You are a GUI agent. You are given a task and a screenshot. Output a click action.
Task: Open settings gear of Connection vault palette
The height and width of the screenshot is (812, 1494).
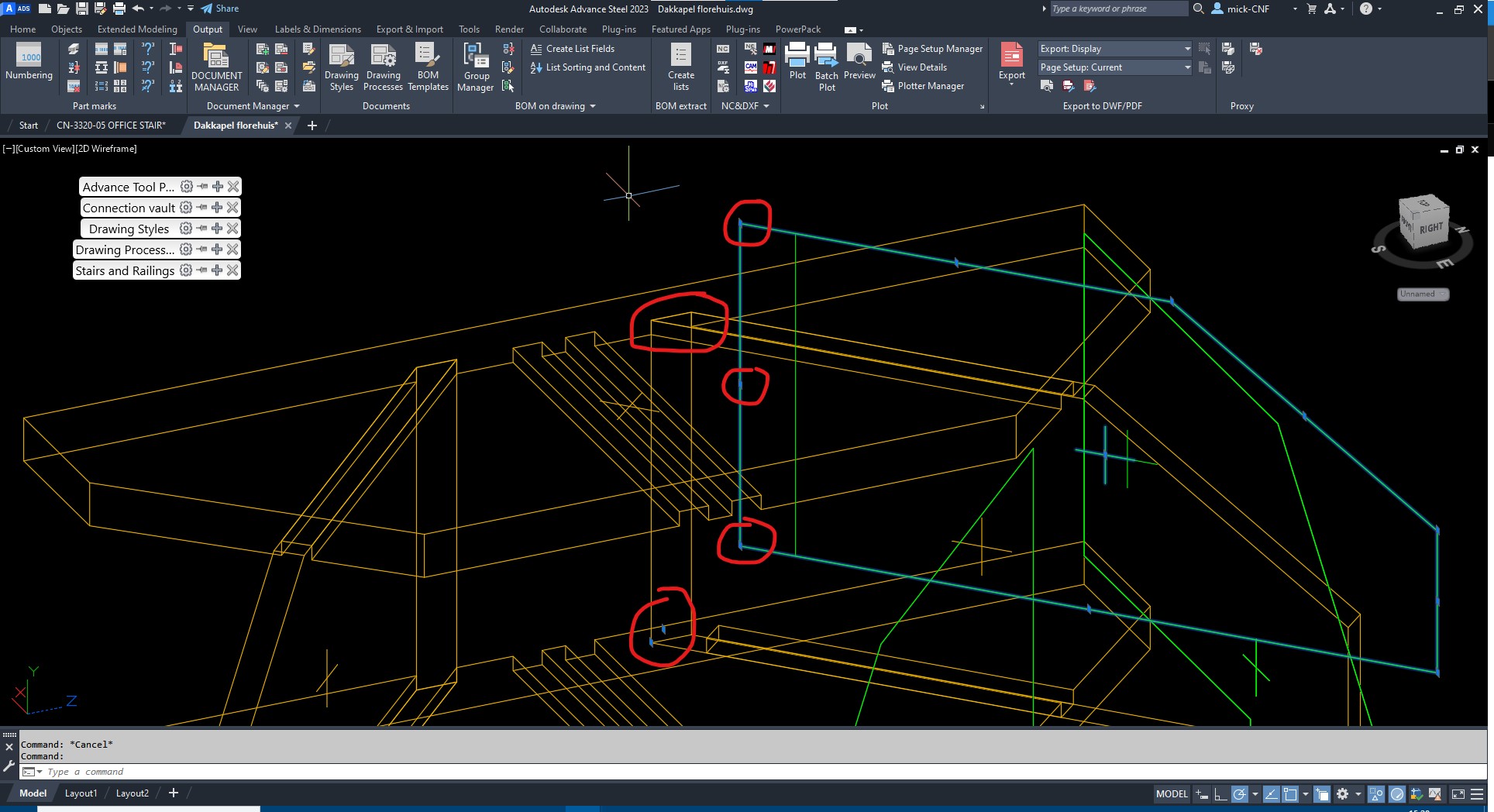pyautogui.click(x=186, y=208)
